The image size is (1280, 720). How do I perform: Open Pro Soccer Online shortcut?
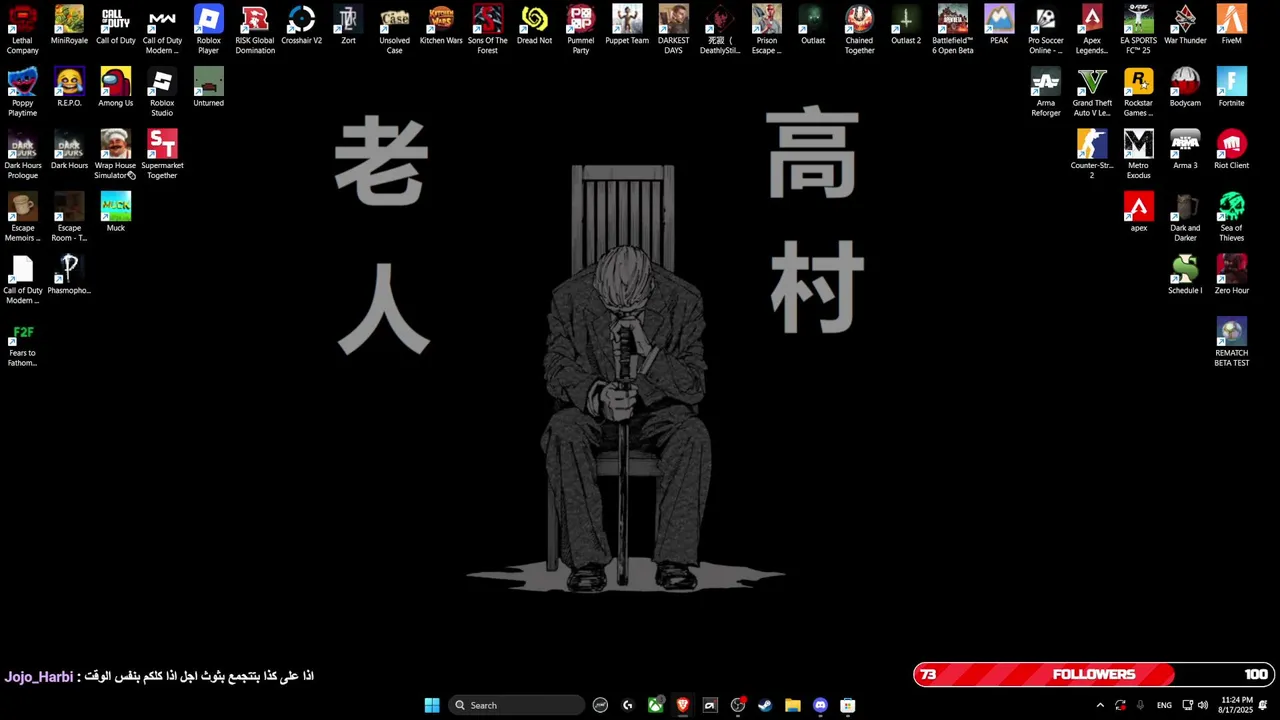[x=1045, y=30]
